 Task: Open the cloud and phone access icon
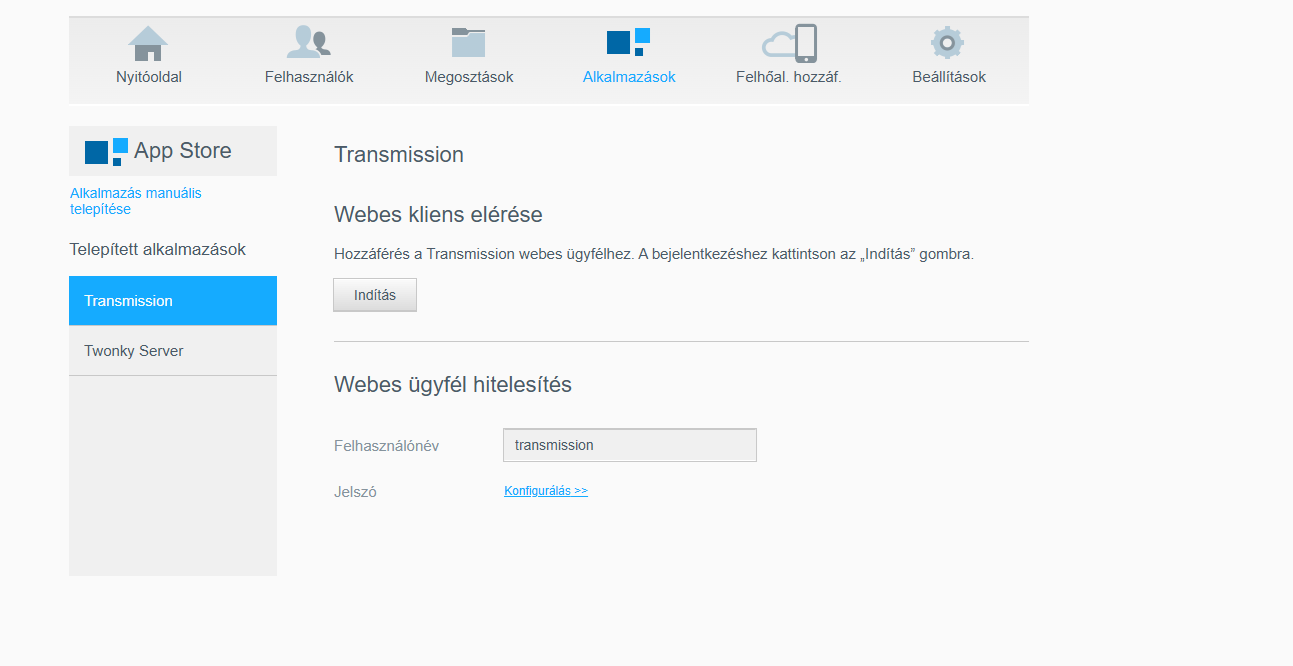[x=789, y=43]
